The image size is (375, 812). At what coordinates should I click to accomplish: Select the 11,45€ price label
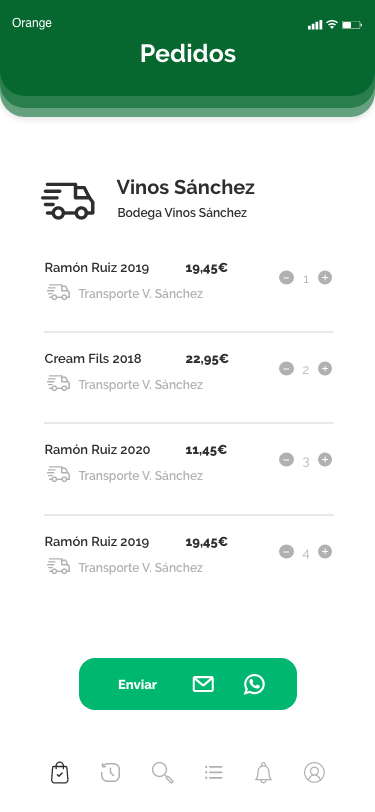pos(206,450)
